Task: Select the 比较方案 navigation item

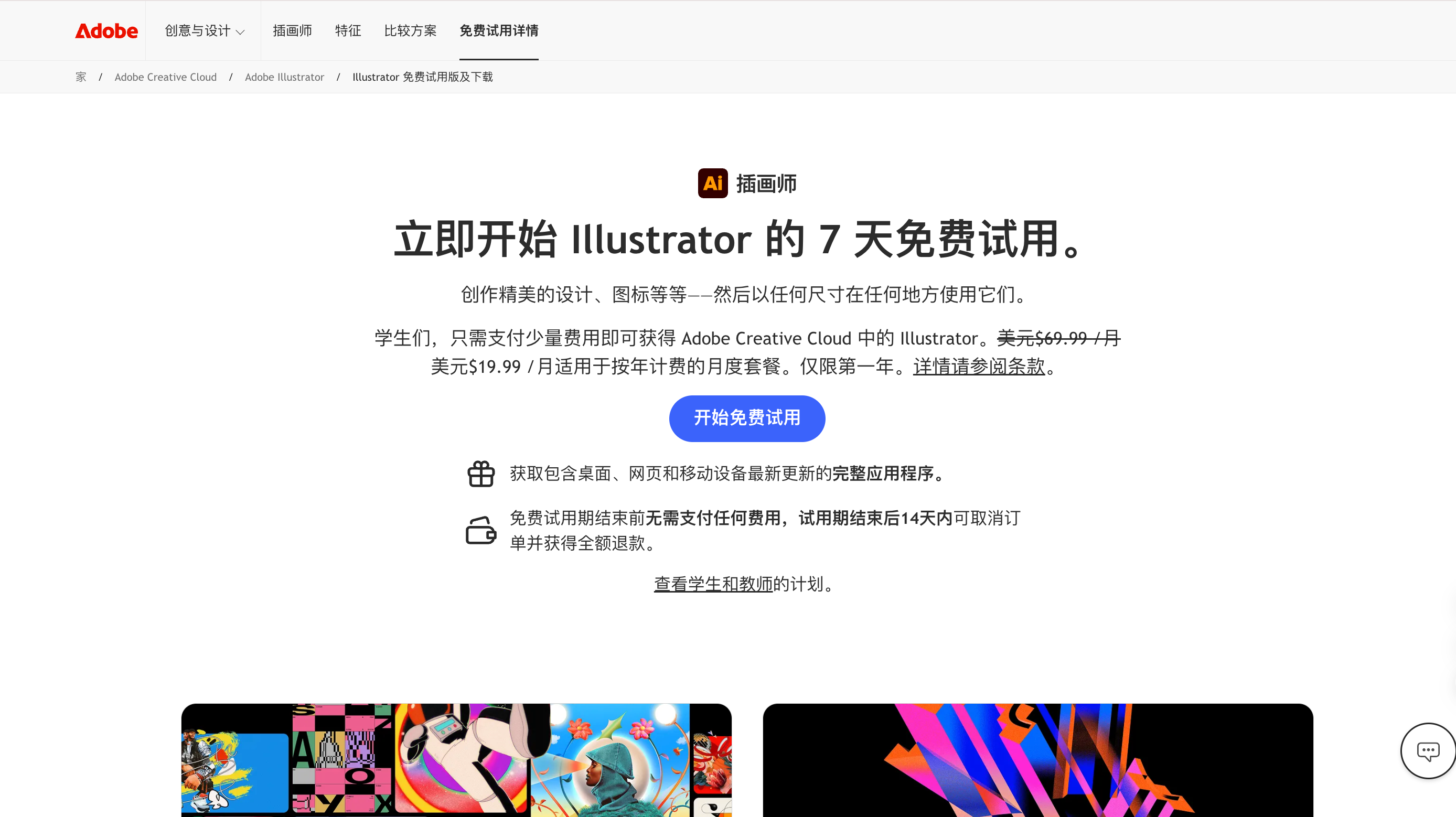Action: (410, 31)
